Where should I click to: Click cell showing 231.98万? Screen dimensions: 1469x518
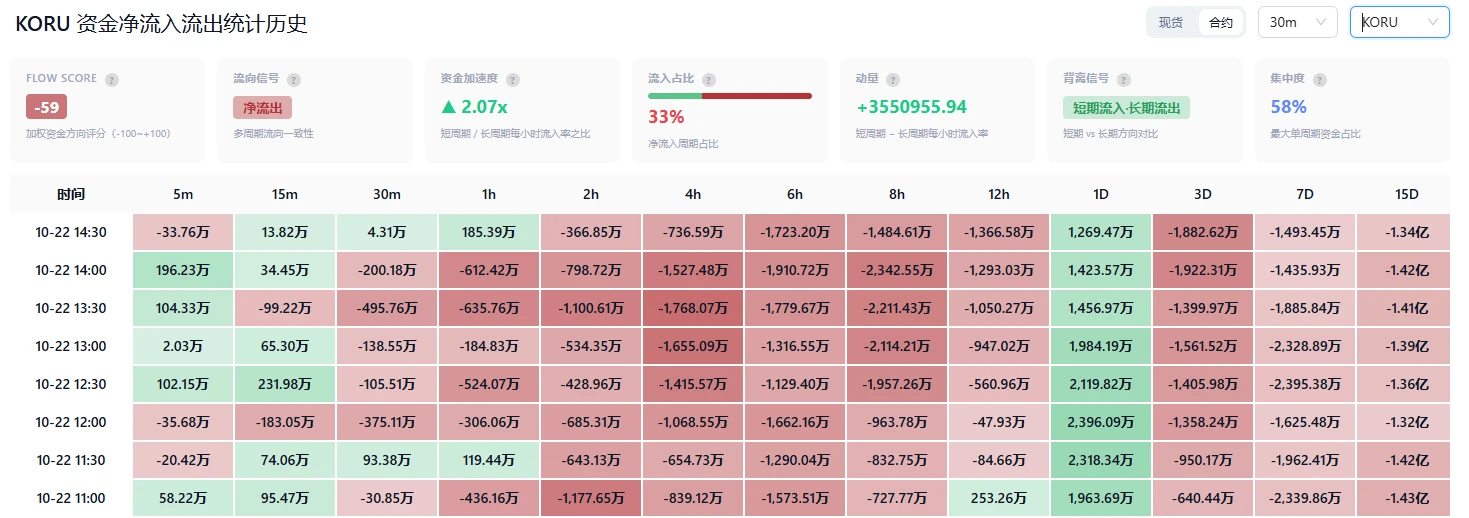click(x=285, y=384)
